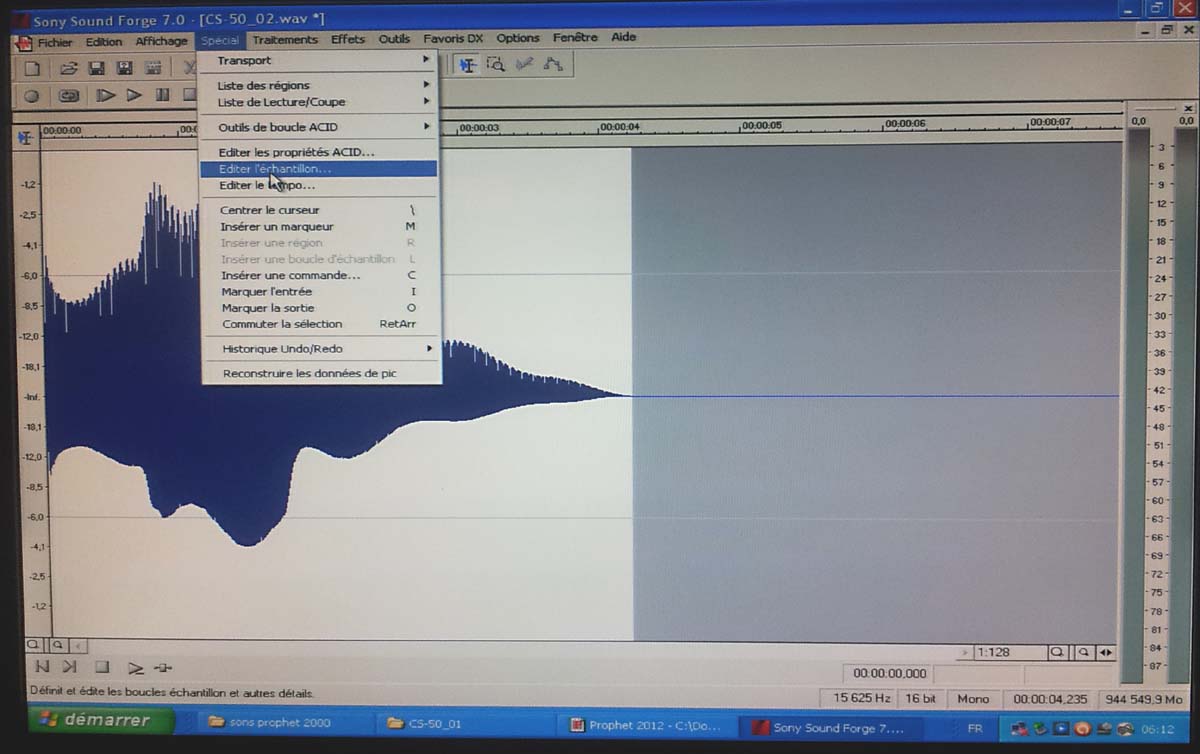This screenshot has width=1200, height=754.
Task: Open the Aide menu
Action: tap(623, 37)
